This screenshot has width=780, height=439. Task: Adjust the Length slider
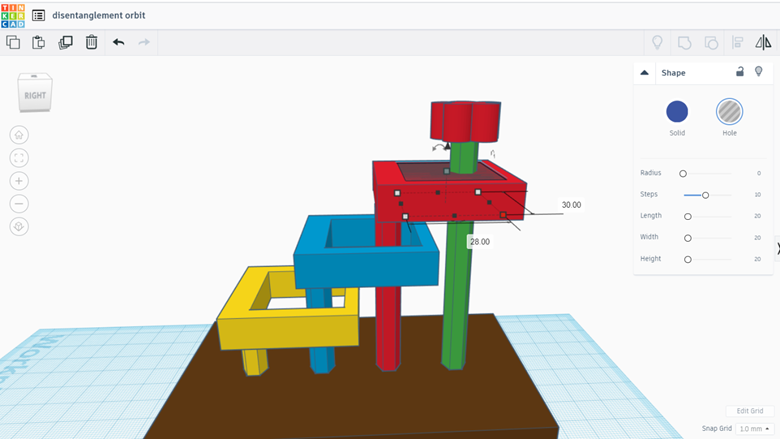click(x=687, y=217)
